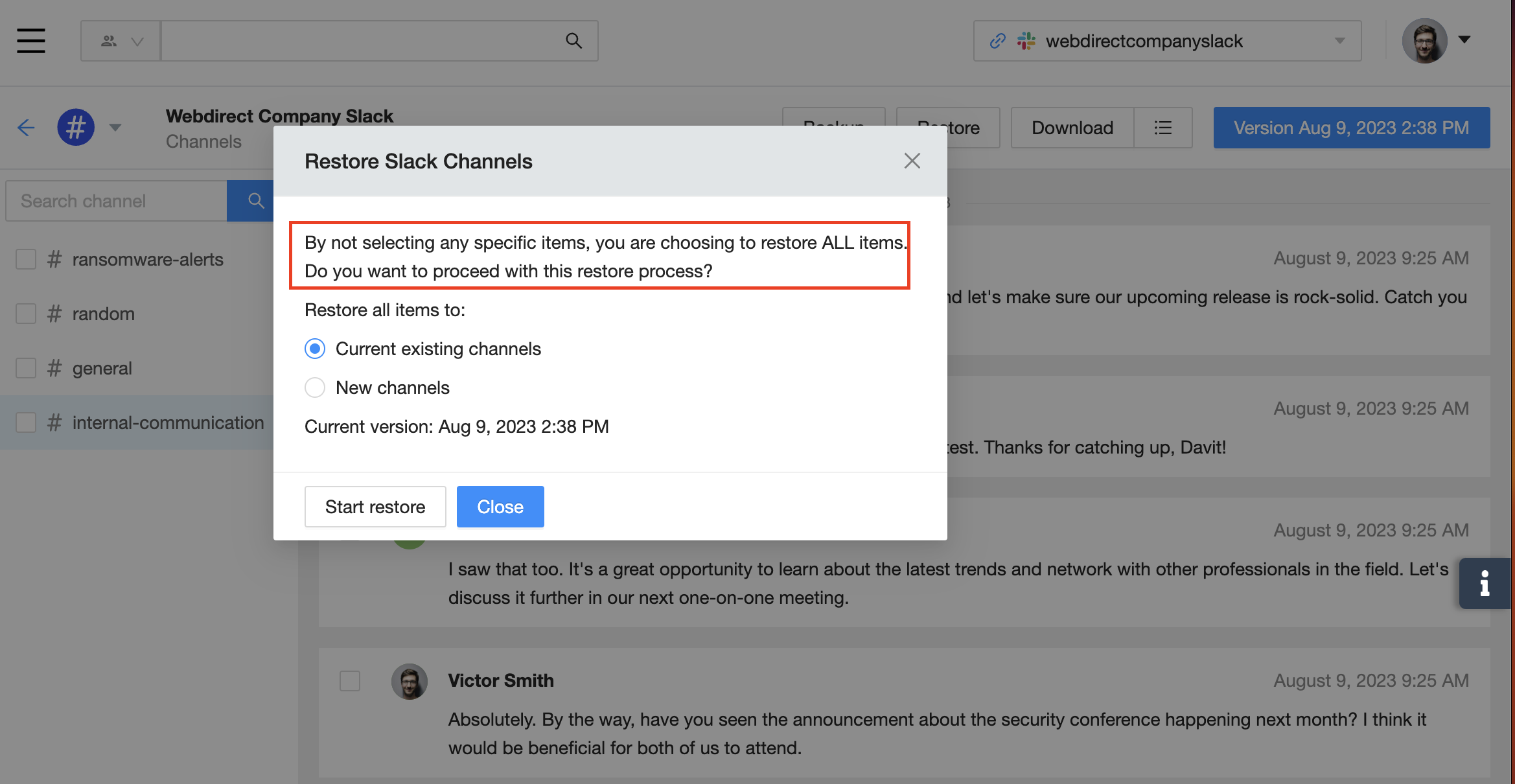Open the internal-communication channel
The width and height of the screenshot is (1515, 784).
click(168, 422)
